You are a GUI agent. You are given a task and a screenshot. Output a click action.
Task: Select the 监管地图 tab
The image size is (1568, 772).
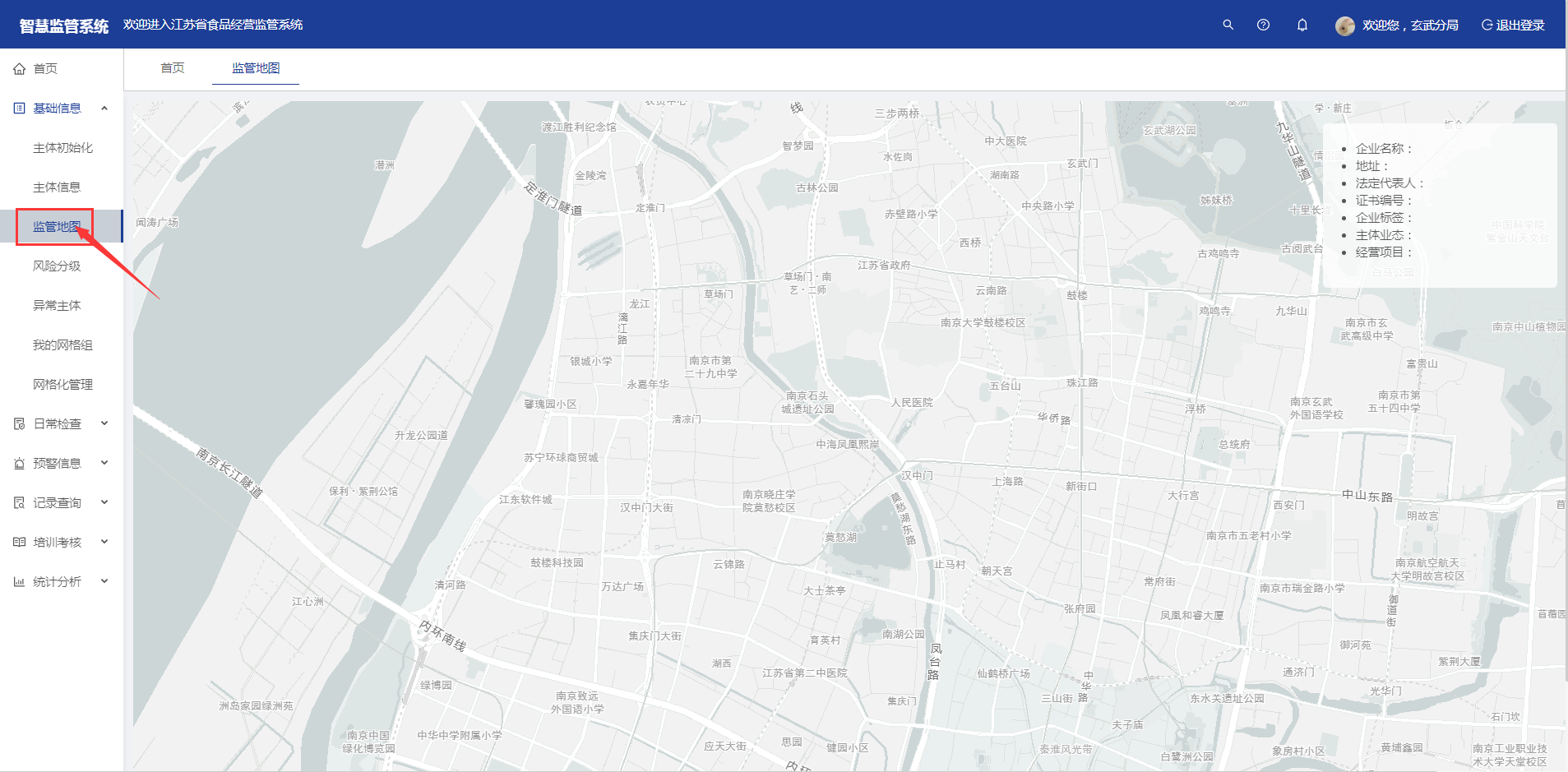click(x=256, y=68)
